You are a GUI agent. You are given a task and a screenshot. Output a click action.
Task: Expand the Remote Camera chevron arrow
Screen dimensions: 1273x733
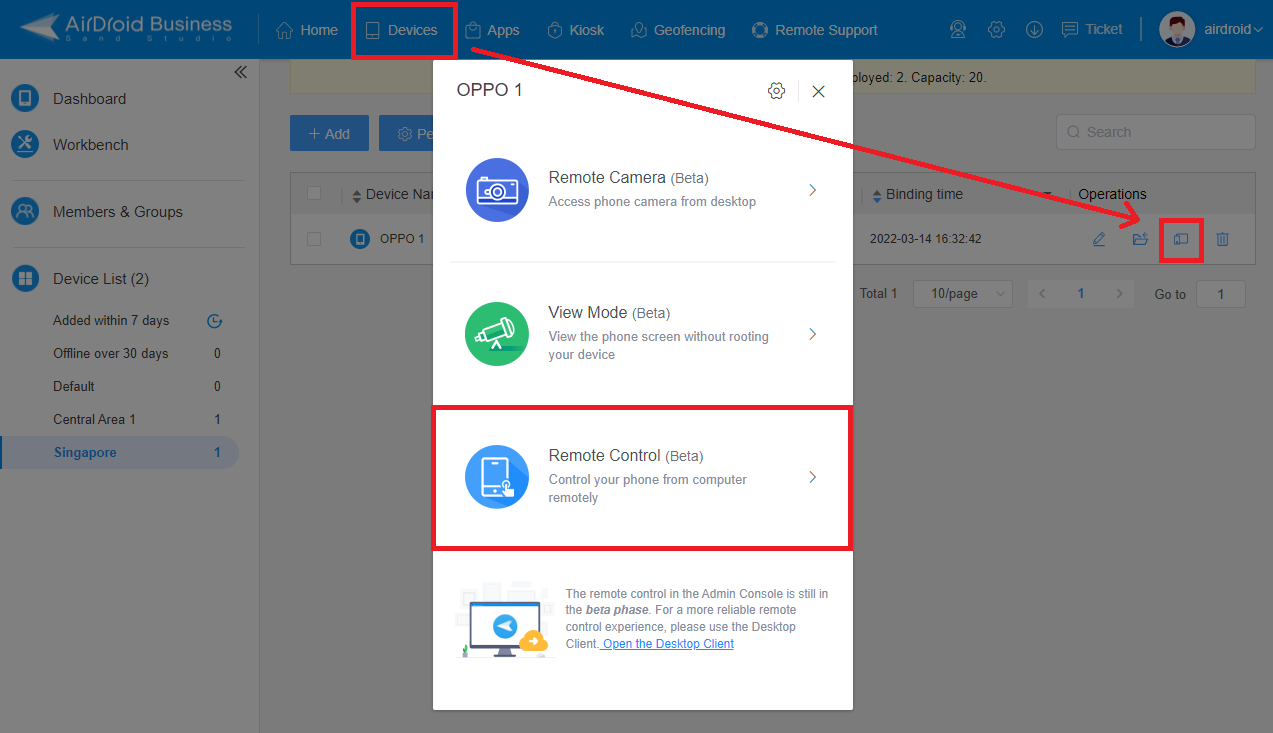point(813,190)
